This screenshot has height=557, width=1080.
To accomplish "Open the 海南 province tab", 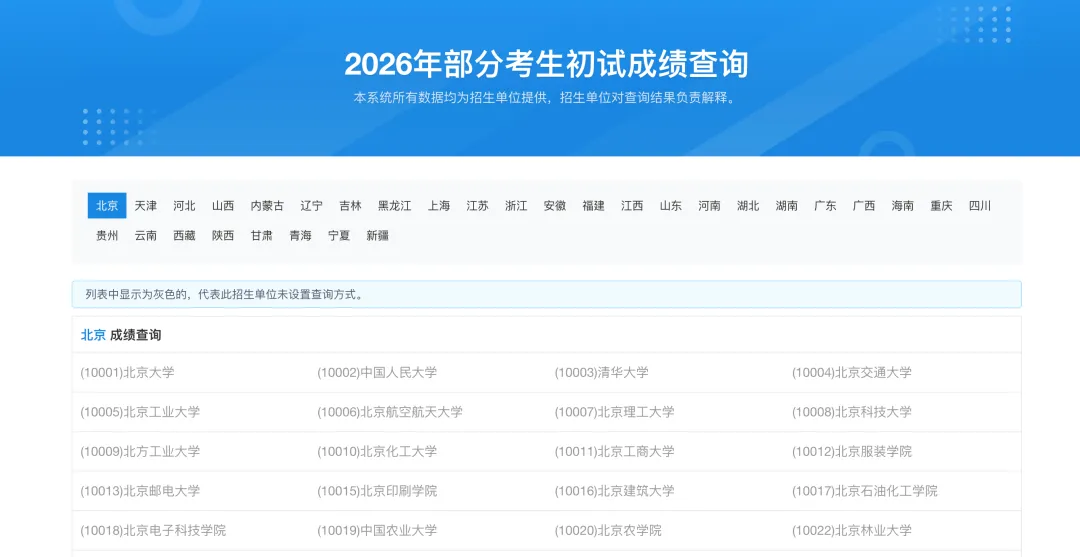I will (902, 205).
